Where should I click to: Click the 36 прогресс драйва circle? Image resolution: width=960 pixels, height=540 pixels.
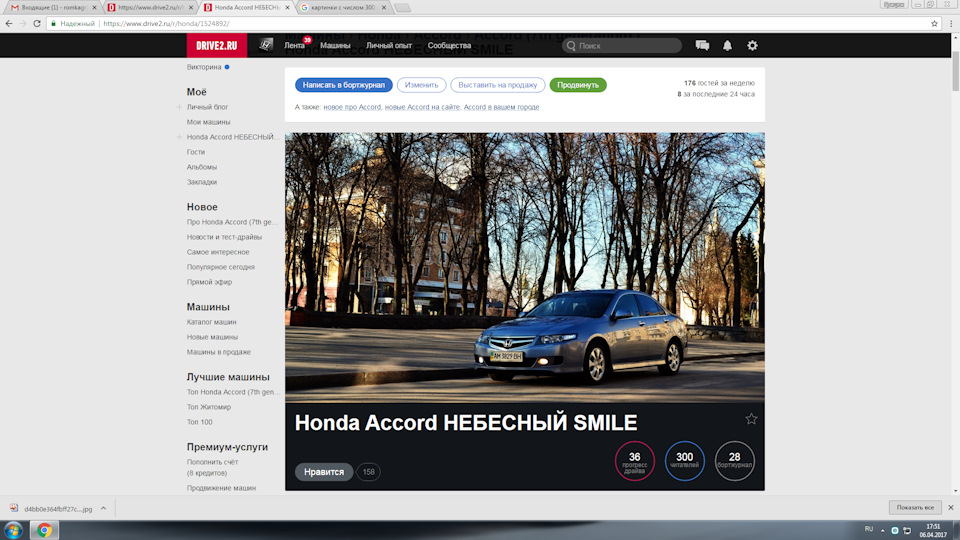click(x=634, y=461)
